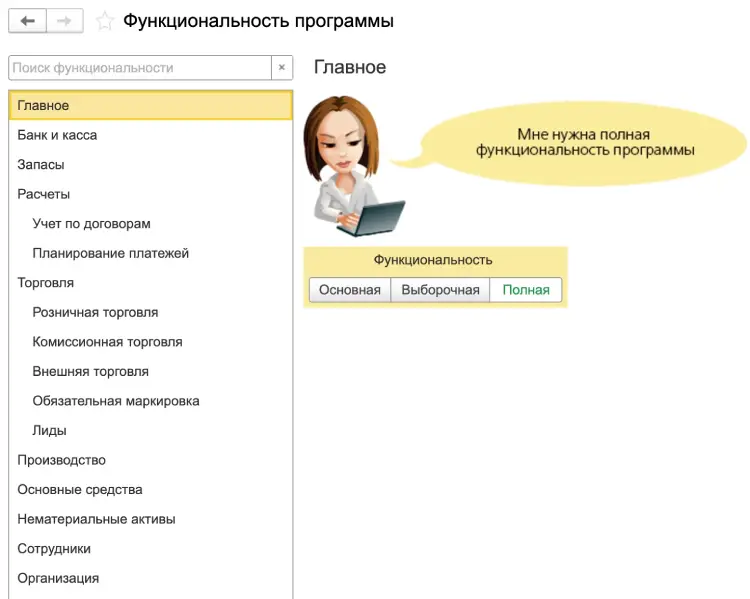Open the Банк и касса section
Viewport: 750px width, 599px height.
[x=57, y=135]
